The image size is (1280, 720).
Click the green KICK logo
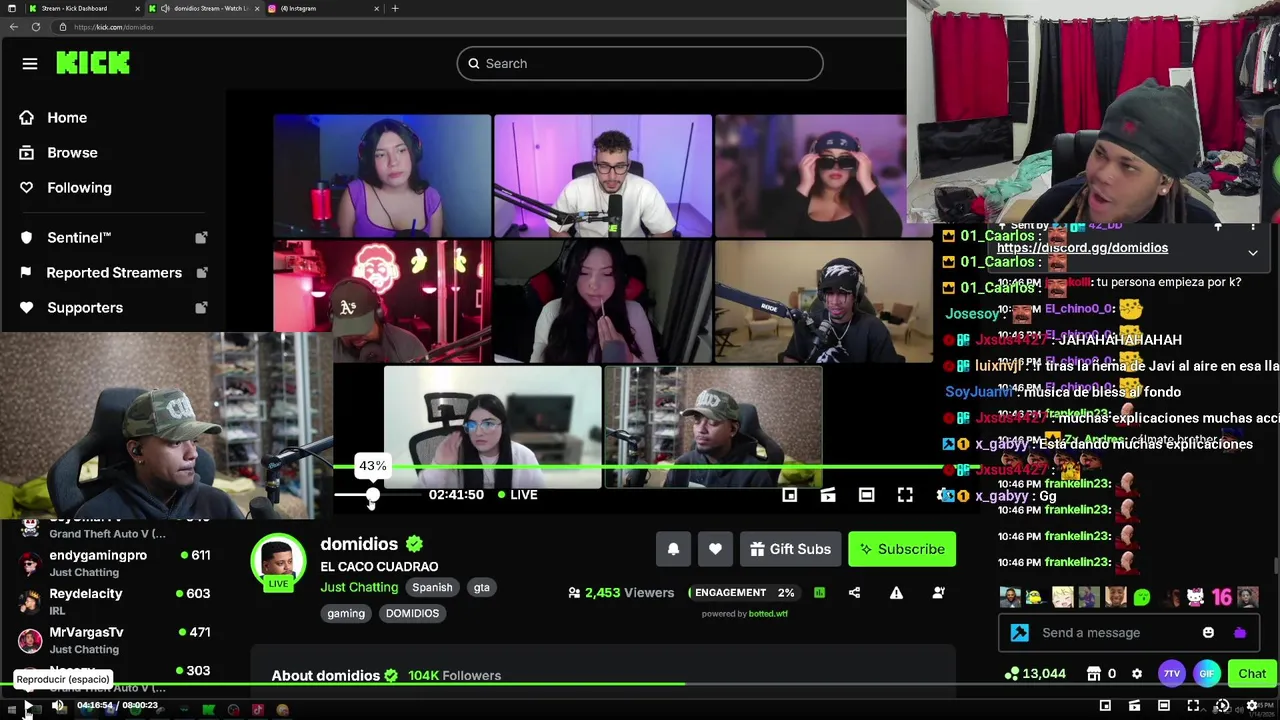coord(93,63)
